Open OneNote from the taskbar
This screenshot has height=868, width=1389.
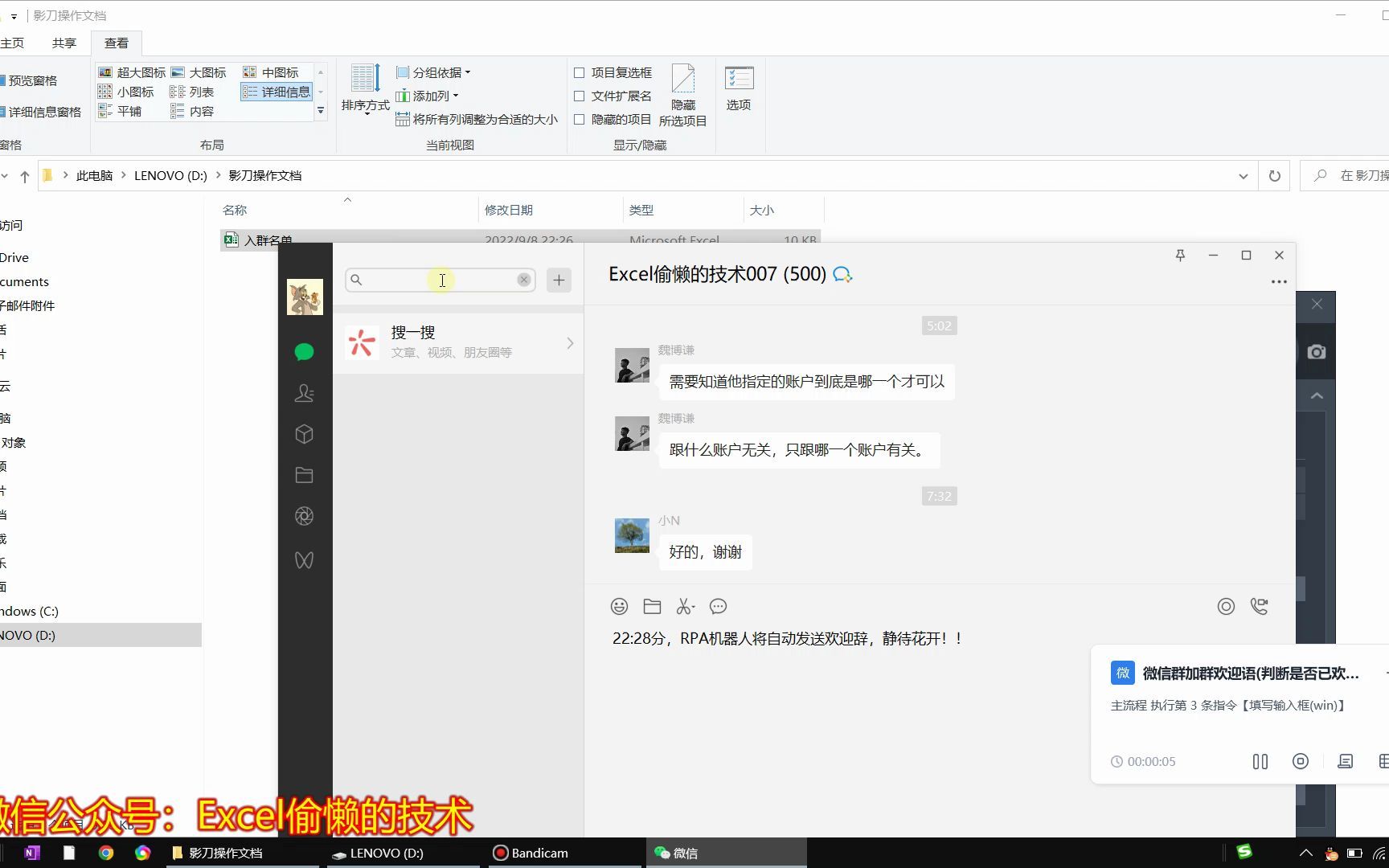point(32,853)
